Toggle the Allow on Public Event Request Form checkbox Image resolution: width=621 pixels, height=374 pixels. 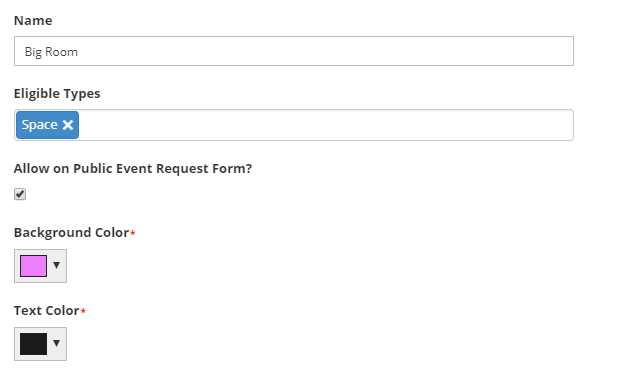pos(20,194)
